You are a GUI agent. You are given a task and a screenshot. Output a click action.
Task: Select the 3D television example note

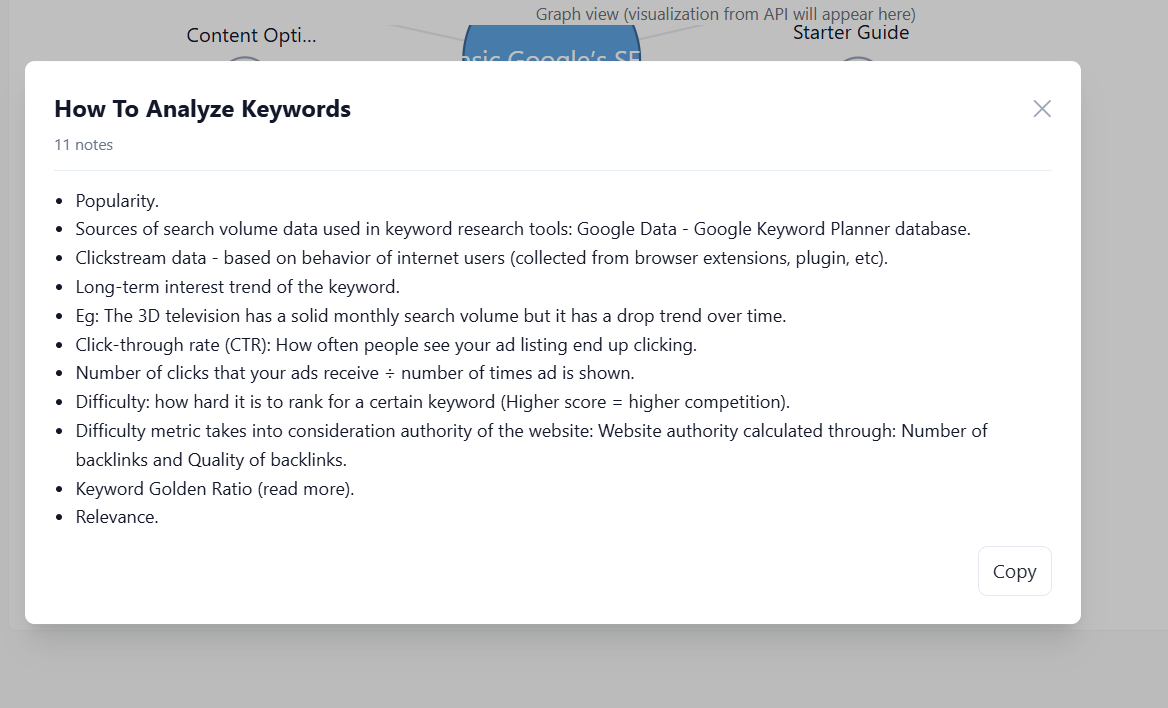click(431, 316)
